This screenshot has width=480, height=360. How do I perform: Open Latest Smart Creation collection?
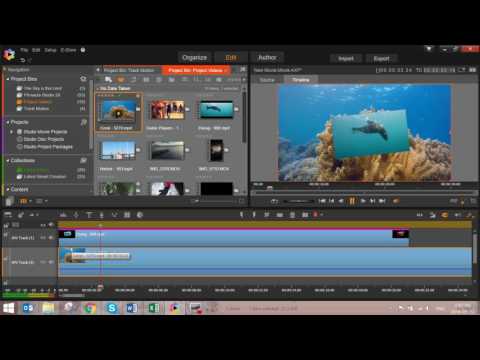tap(45, 177)
